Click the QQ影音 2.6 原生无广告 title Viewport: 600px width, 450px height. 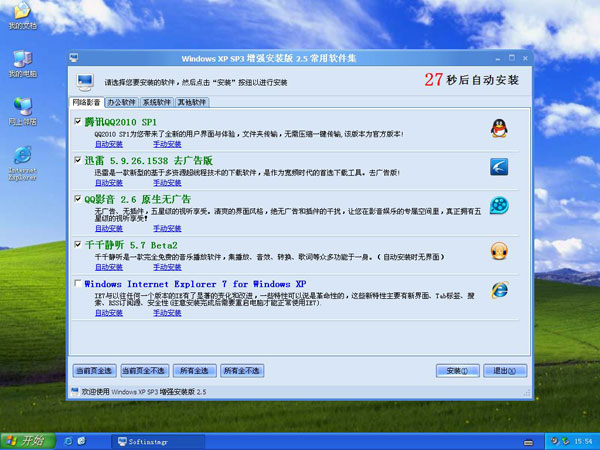click(x=137, y=199)
